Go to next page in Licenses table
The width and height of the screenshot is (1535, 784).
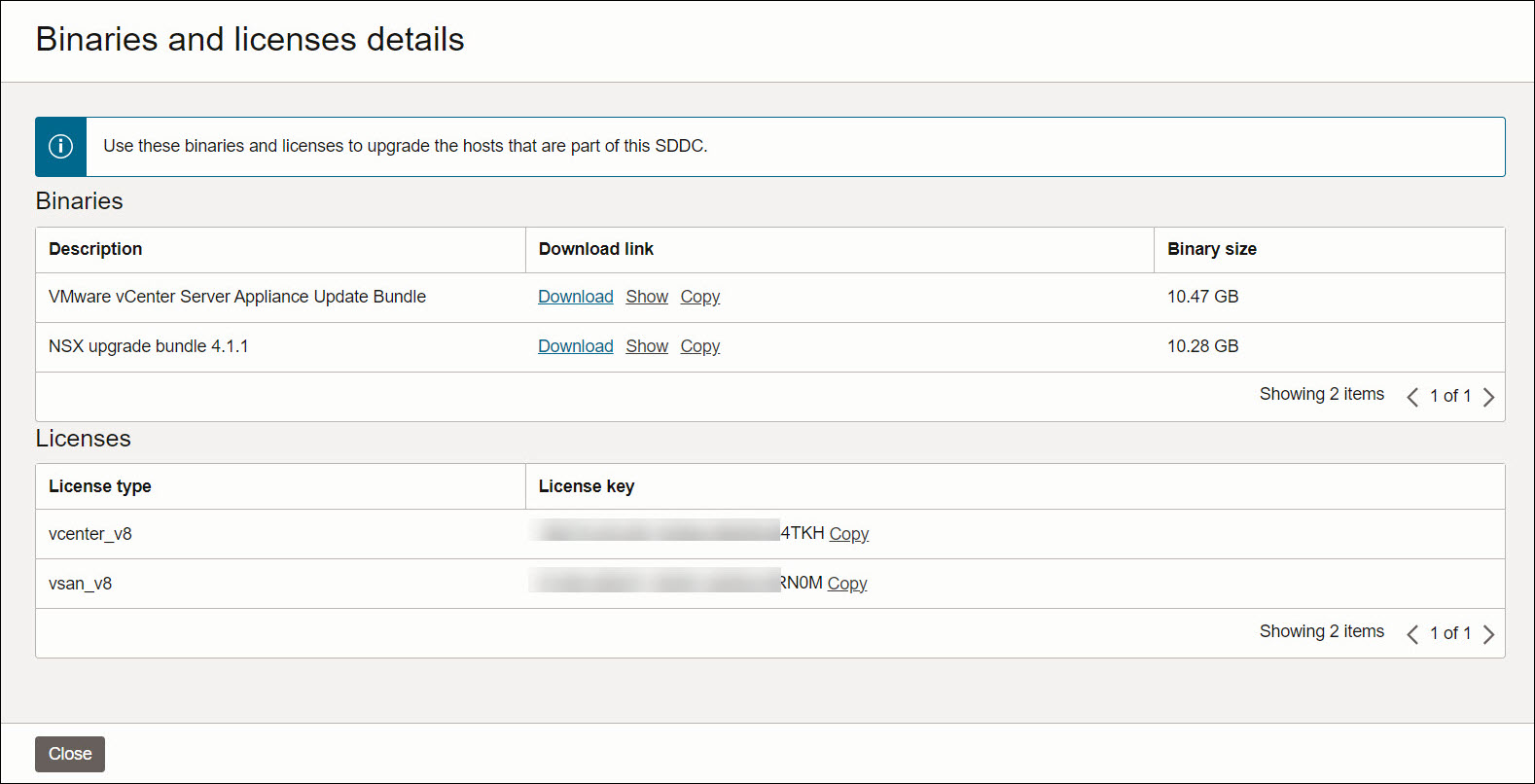(1488, 634)
